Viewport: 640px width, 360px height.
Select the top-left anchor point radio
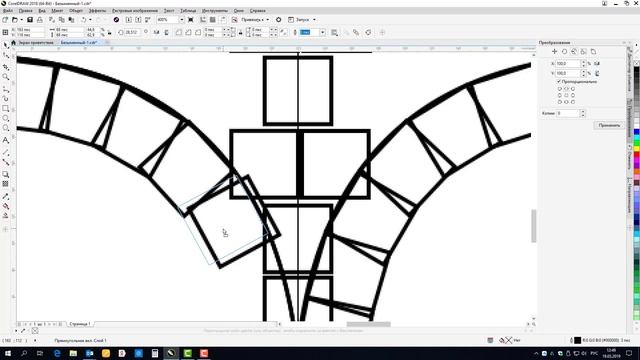(560, 89)
